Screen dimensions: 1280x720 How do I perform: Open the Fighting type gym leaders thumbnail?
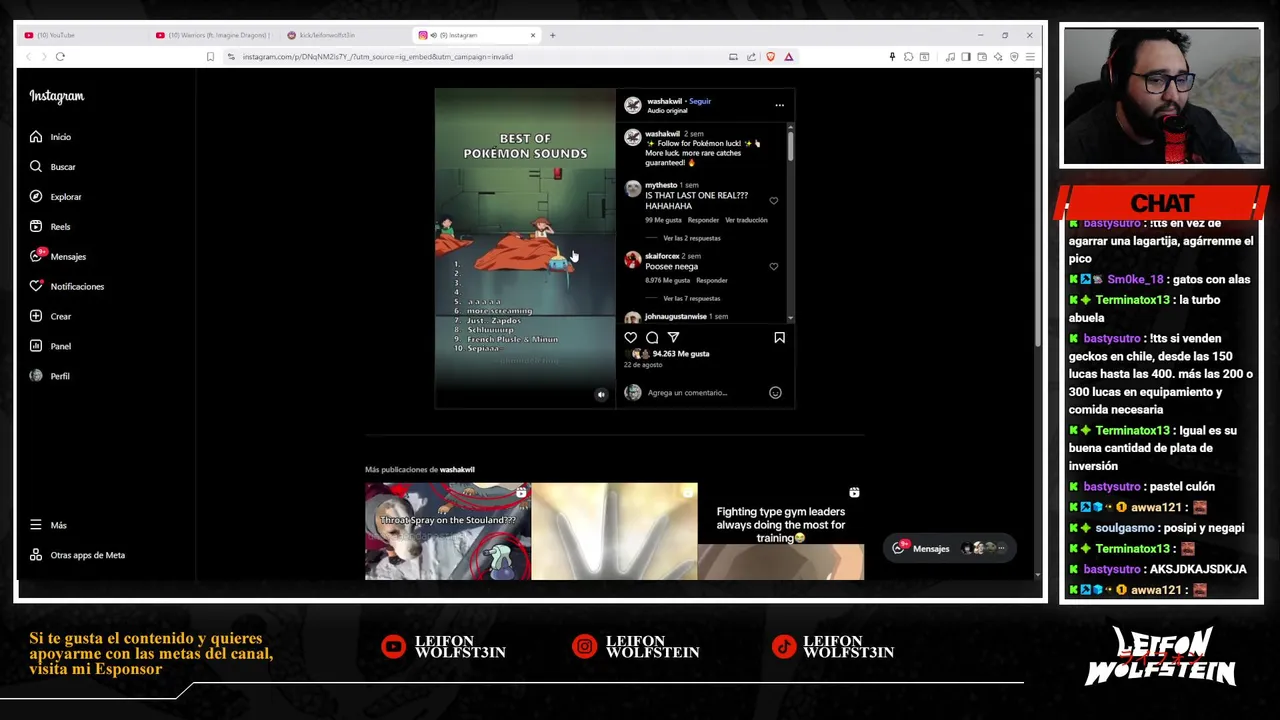(781, 531)
